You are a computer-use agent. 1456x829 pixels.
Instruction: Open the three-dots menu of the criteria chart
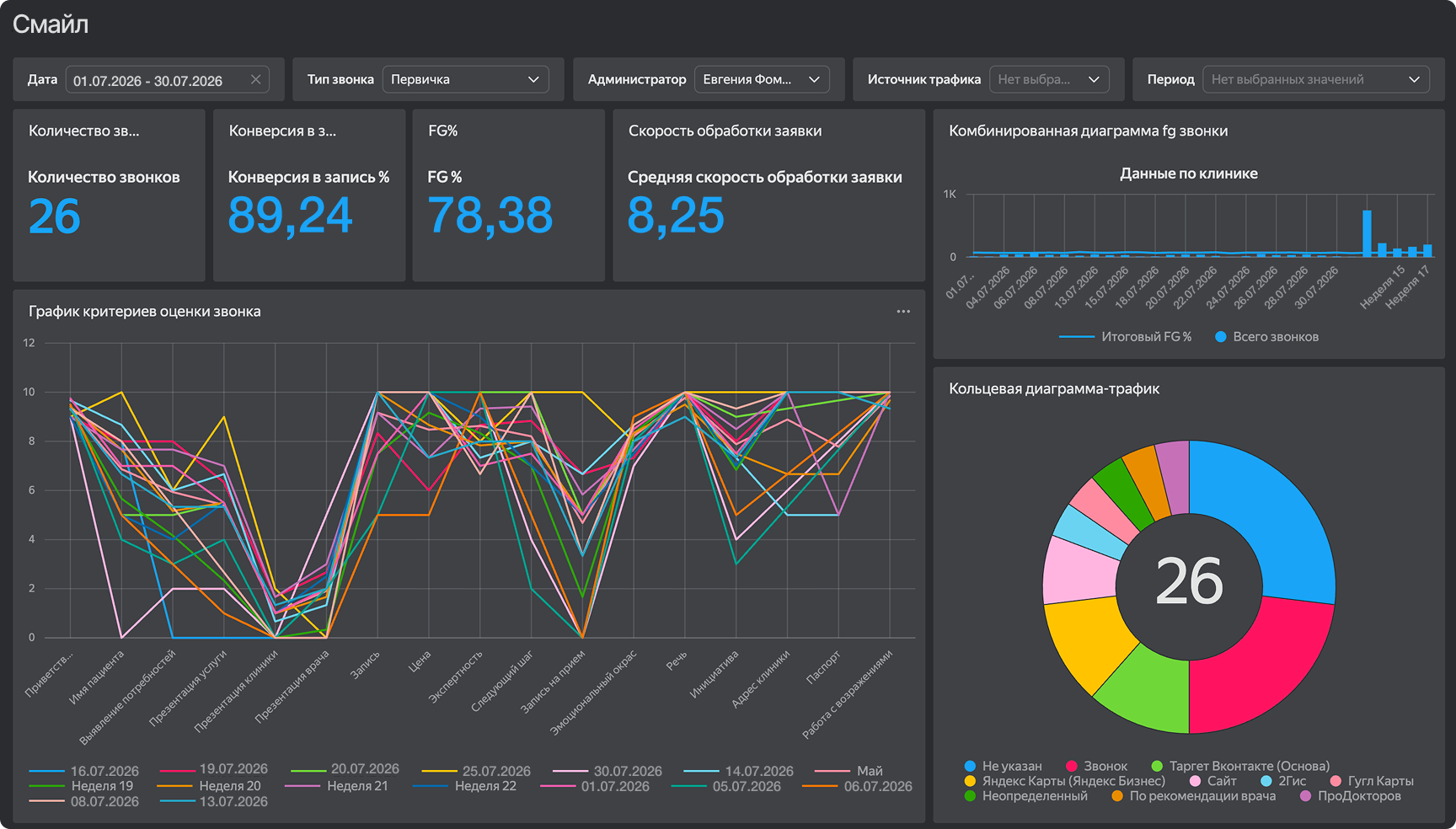tap(903, 312)
